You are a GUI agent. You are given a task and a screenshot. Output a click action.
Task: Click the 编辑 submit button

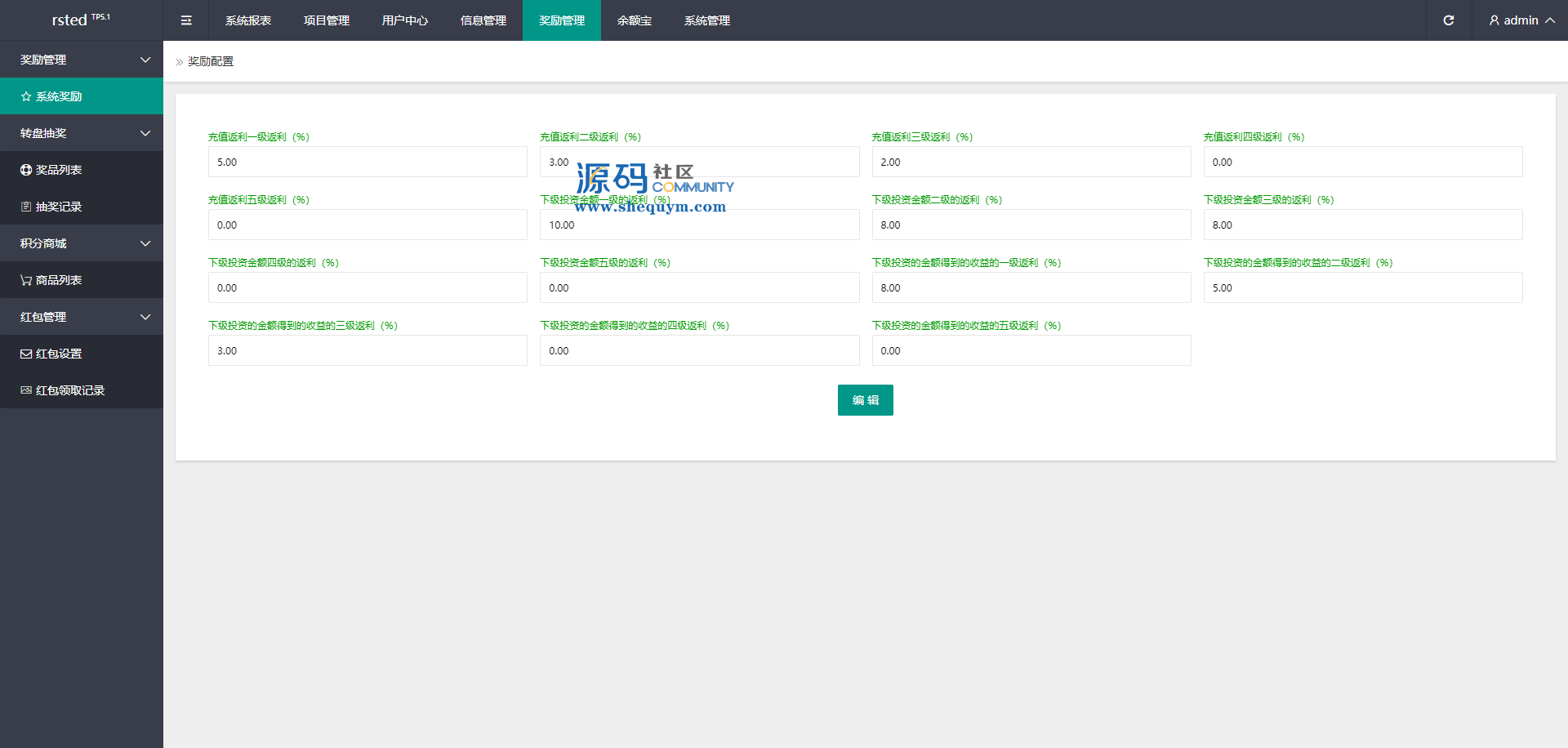[x=866, y=400]
